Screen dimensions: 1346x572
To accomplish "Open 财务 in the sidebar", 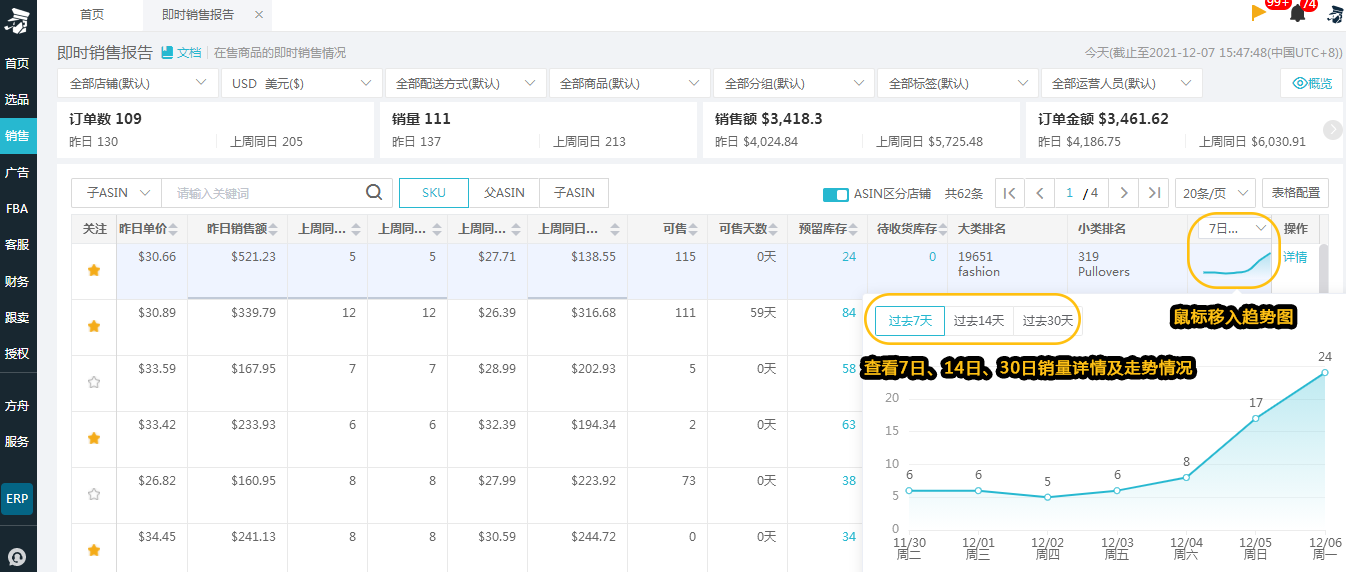I will [17, 281].
